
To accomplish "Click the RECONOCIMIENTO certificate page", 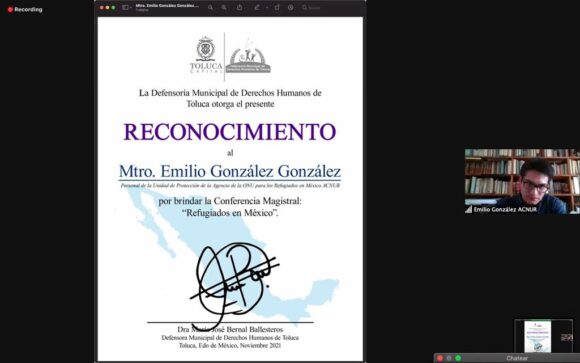I will coord(230,189).
